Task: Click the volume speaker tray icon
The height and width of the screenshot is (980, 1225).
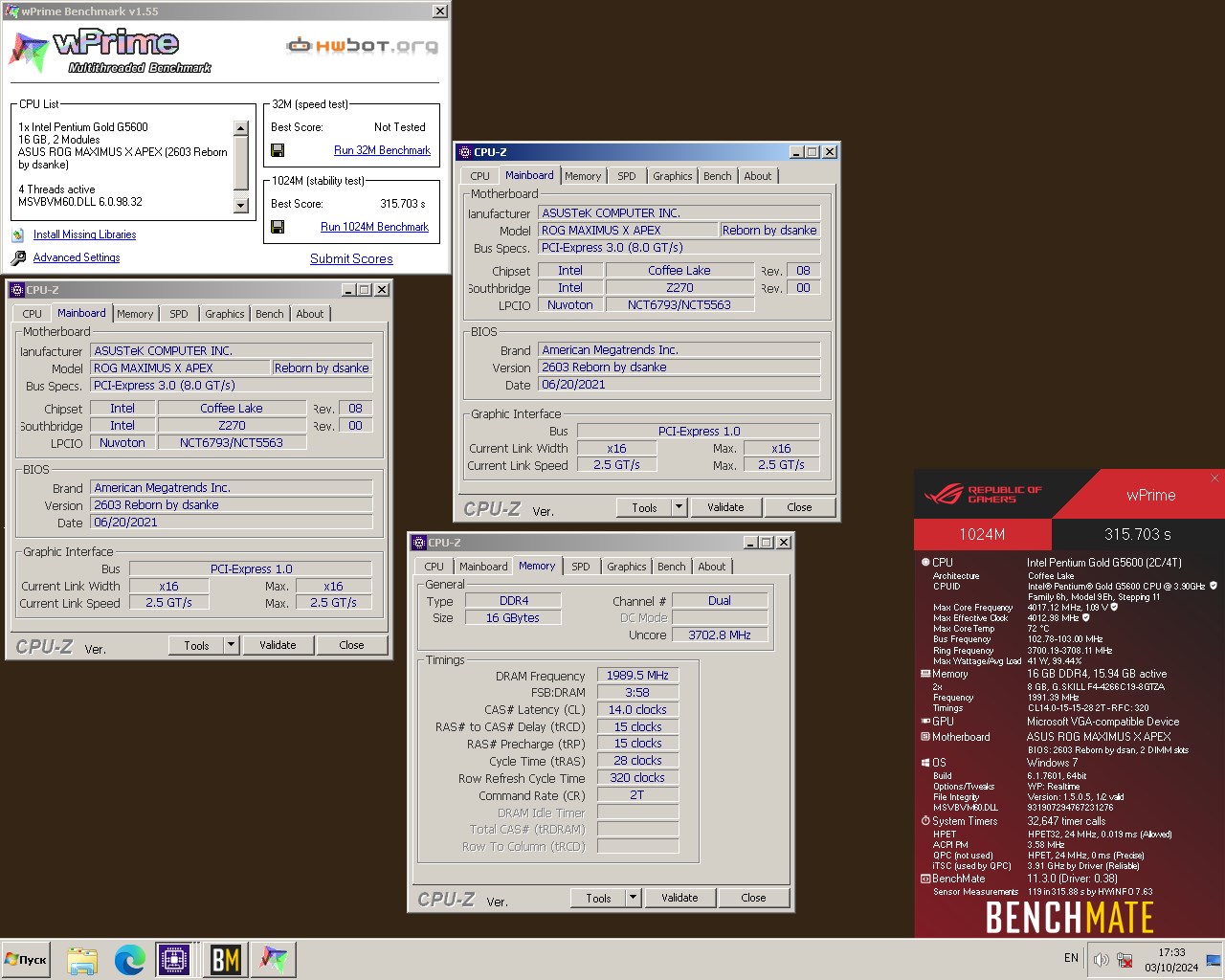Action: 1102,959
